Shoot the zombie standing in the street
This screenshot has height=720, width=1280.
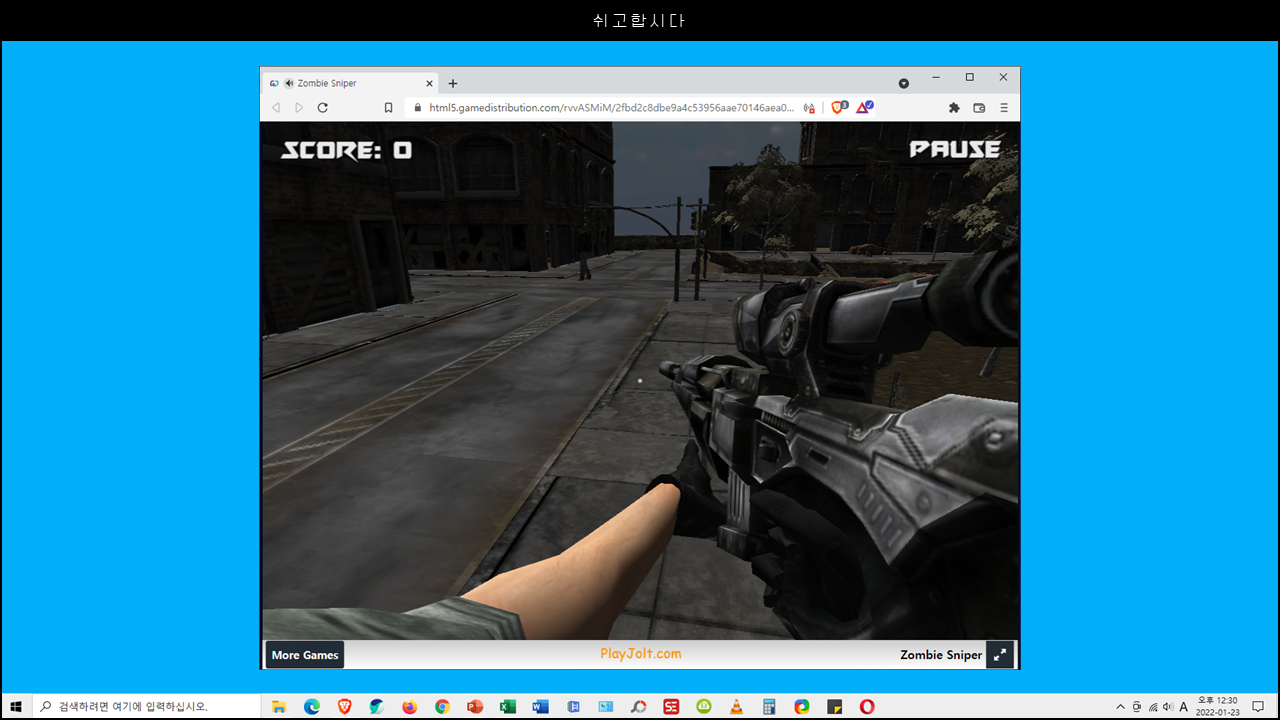(x=584, y=254)
